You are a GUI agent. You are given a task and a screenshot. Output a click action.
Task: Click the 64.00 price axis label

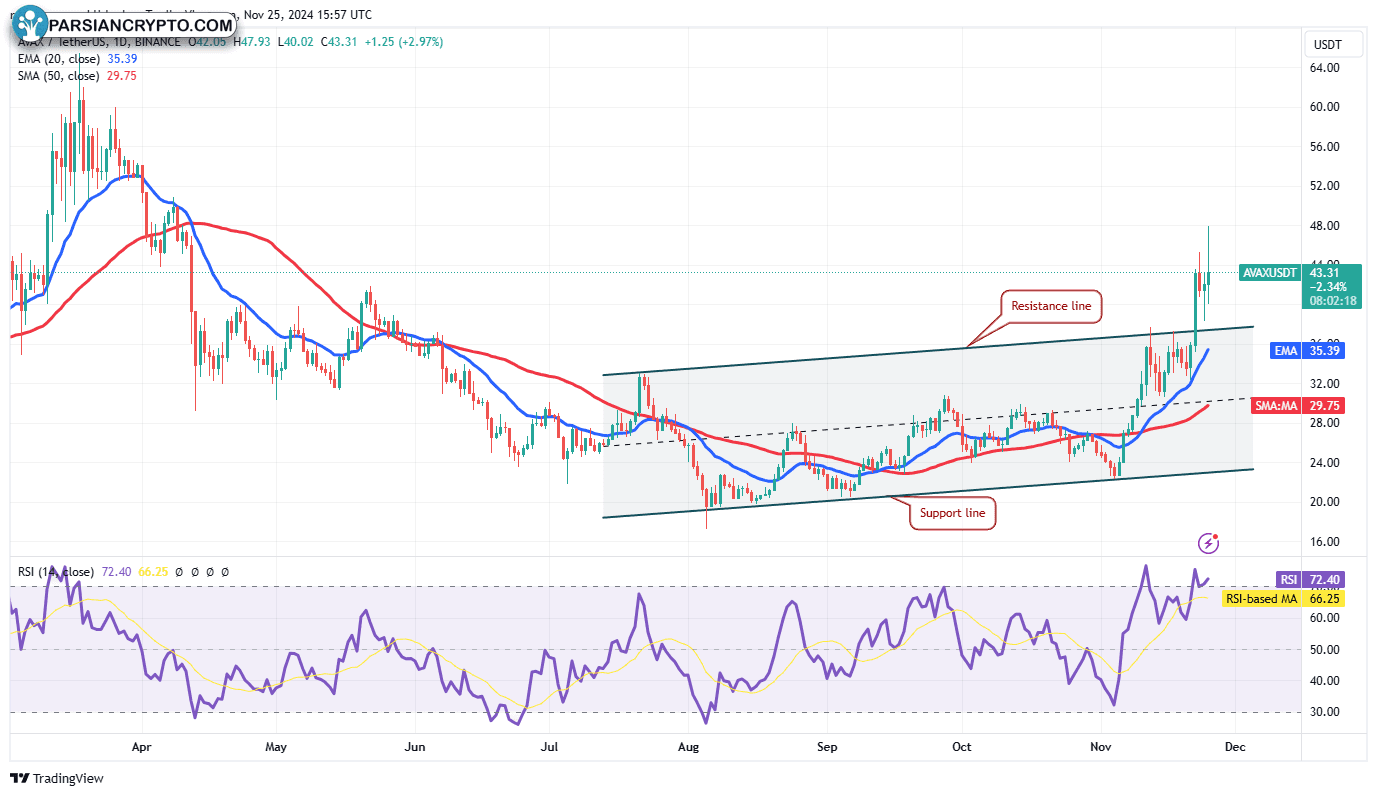(1326, 68)
